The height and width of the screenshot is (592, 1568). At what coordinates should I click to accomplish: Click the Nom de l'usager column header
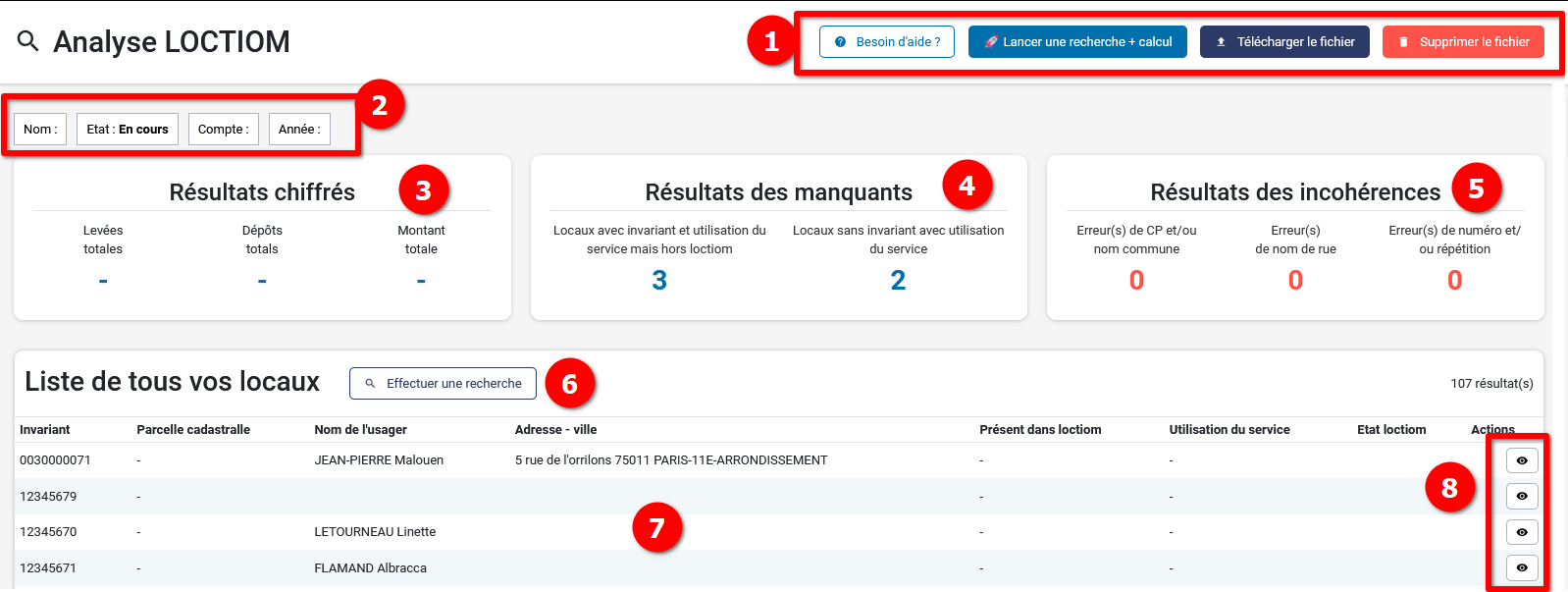pos(360,430)
